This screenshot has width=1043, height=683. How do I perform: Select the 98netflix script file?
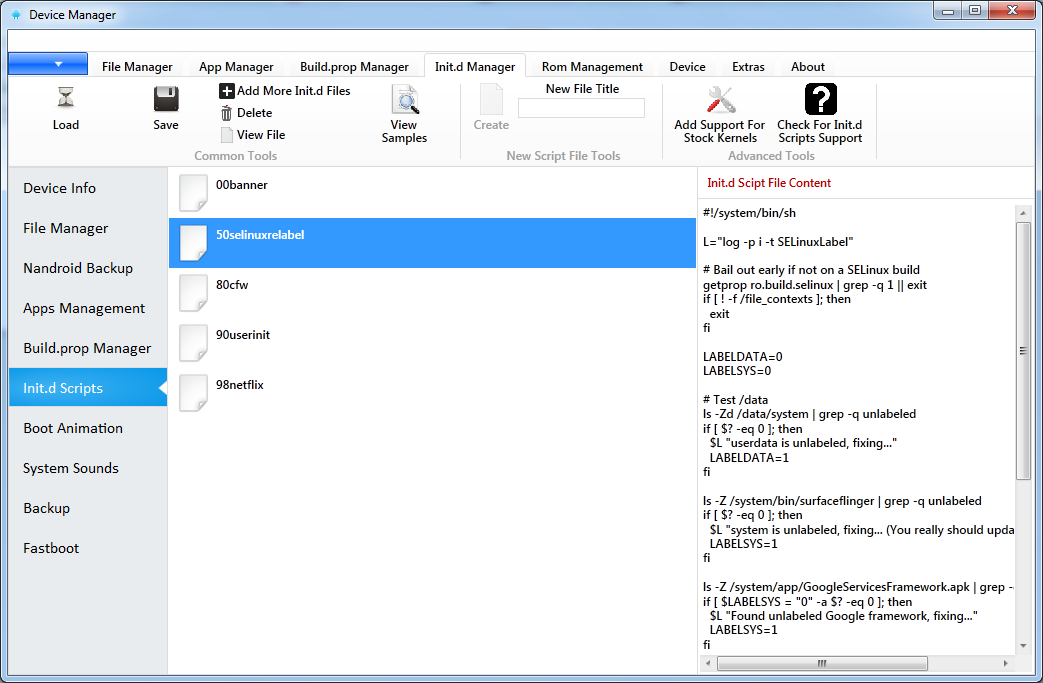pyautogui.click(x=239, y=385)
